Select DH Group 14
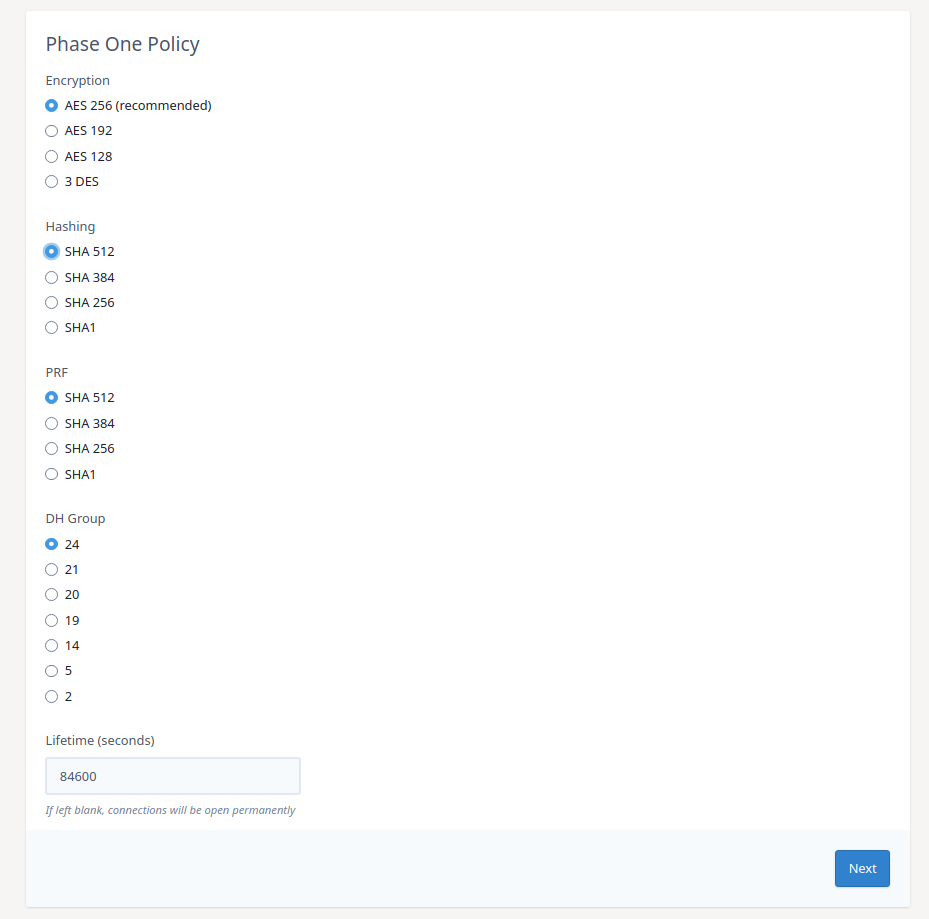The height and width of the screenshot is (919, 929). (x=51, y=645)
